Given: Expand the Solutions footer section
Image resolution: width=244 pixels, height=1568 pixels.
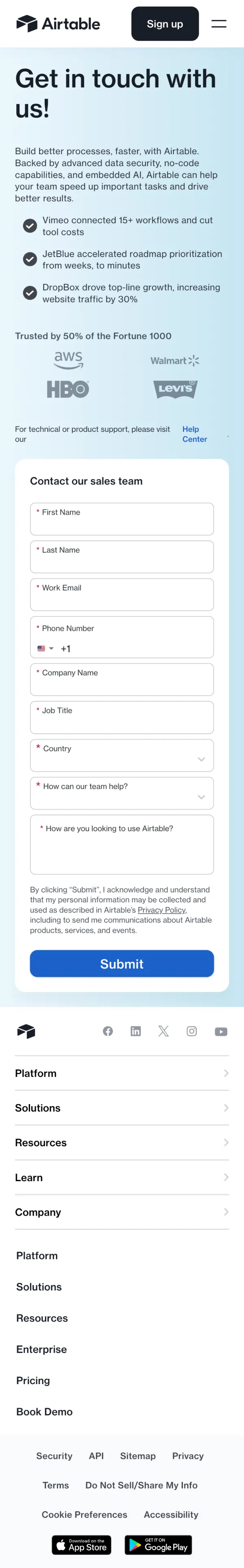Looking at the screenshot, I should click(122, 1108).
